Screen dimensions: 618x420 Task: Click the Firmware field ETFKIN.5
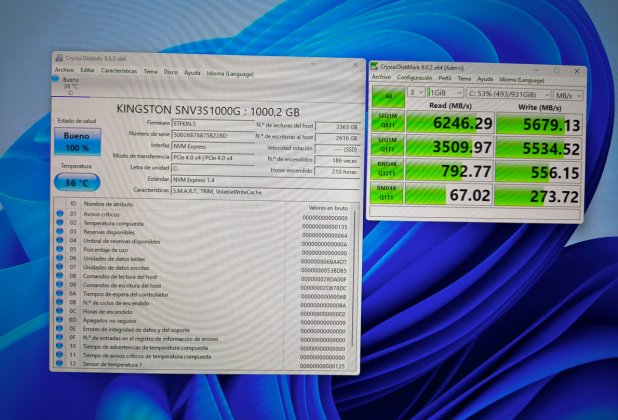pyautogui.click(x=213, y=124)
